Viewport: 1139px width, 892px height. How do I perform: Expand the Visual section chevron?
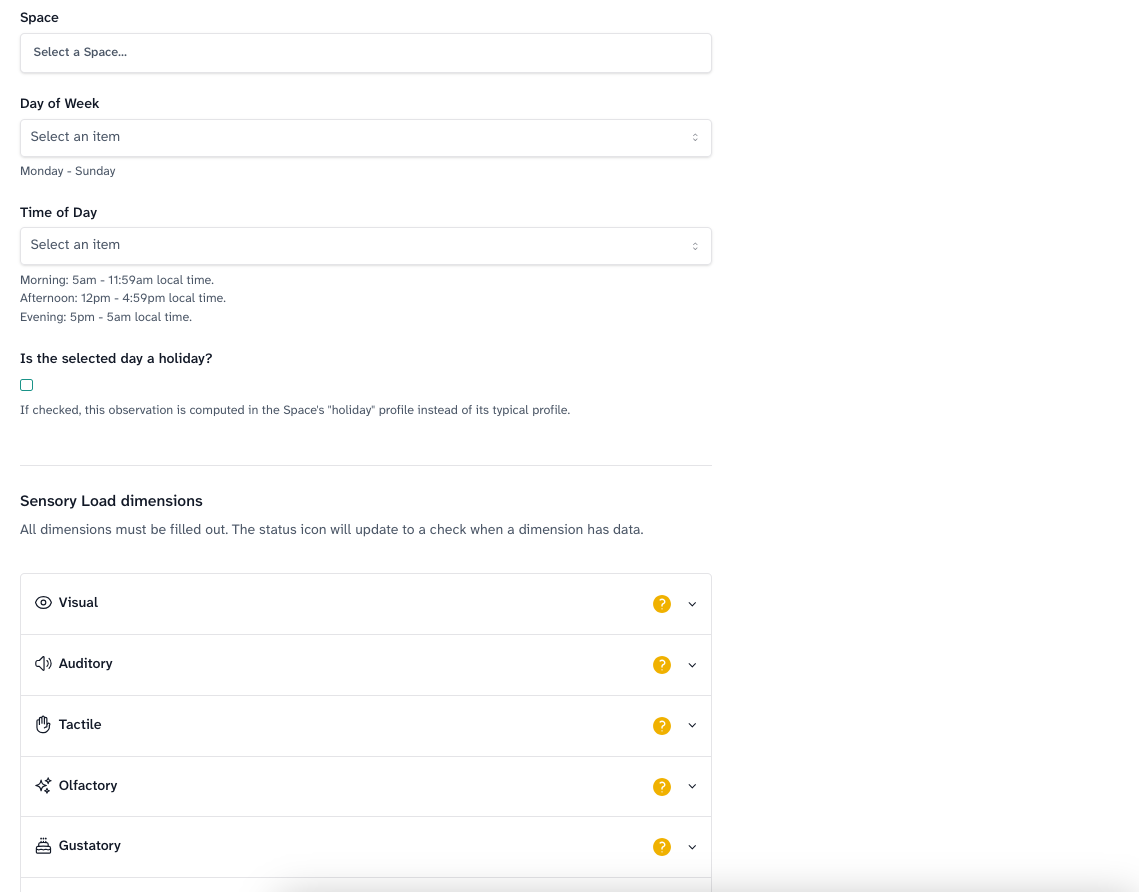[x=692, y=604]
